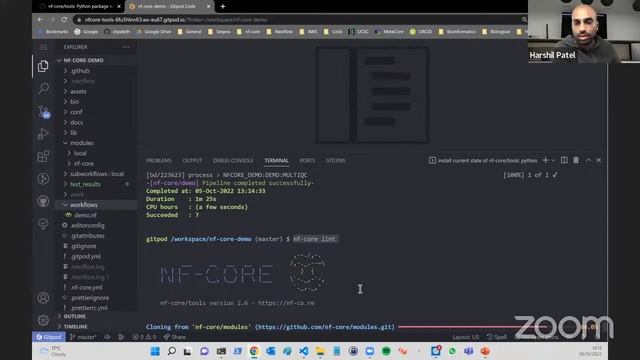Expand the docs folder
This screenshot has height=360, width=640.
pyautogui.click(x=96, y=122)
